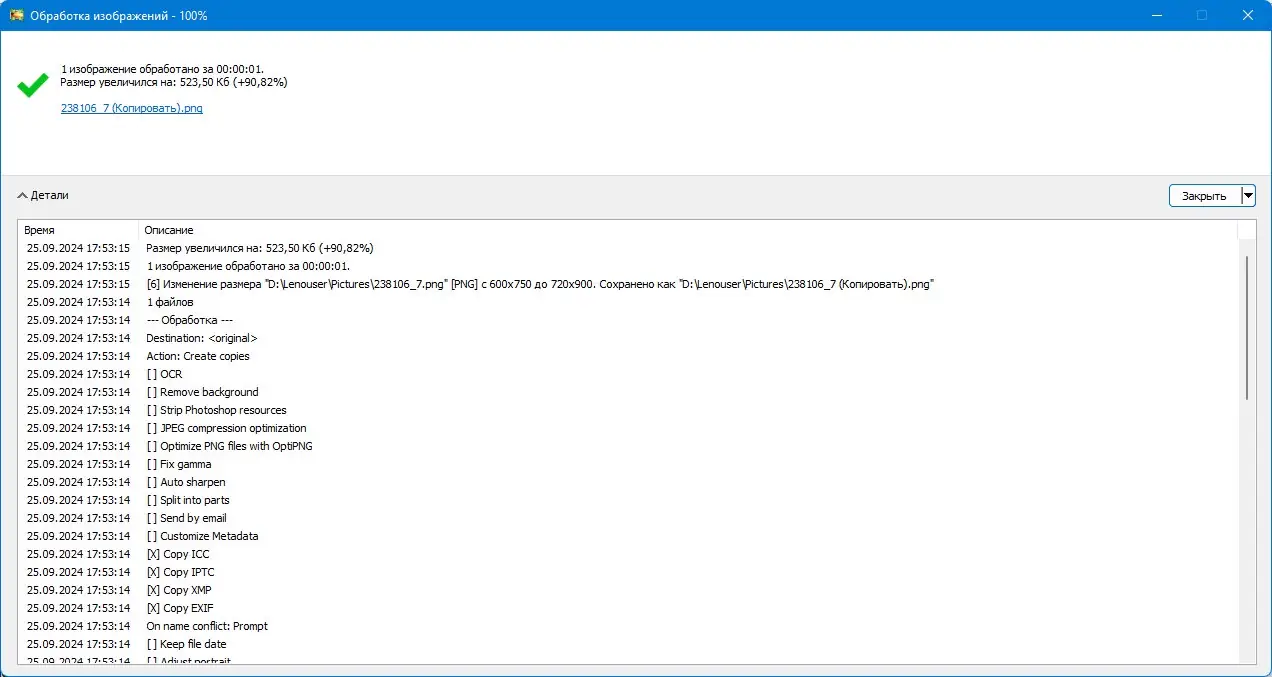Select the "[ ] Split into parts" row
Viewport: 1272px width, 677px height.
[x=628, y=500]
